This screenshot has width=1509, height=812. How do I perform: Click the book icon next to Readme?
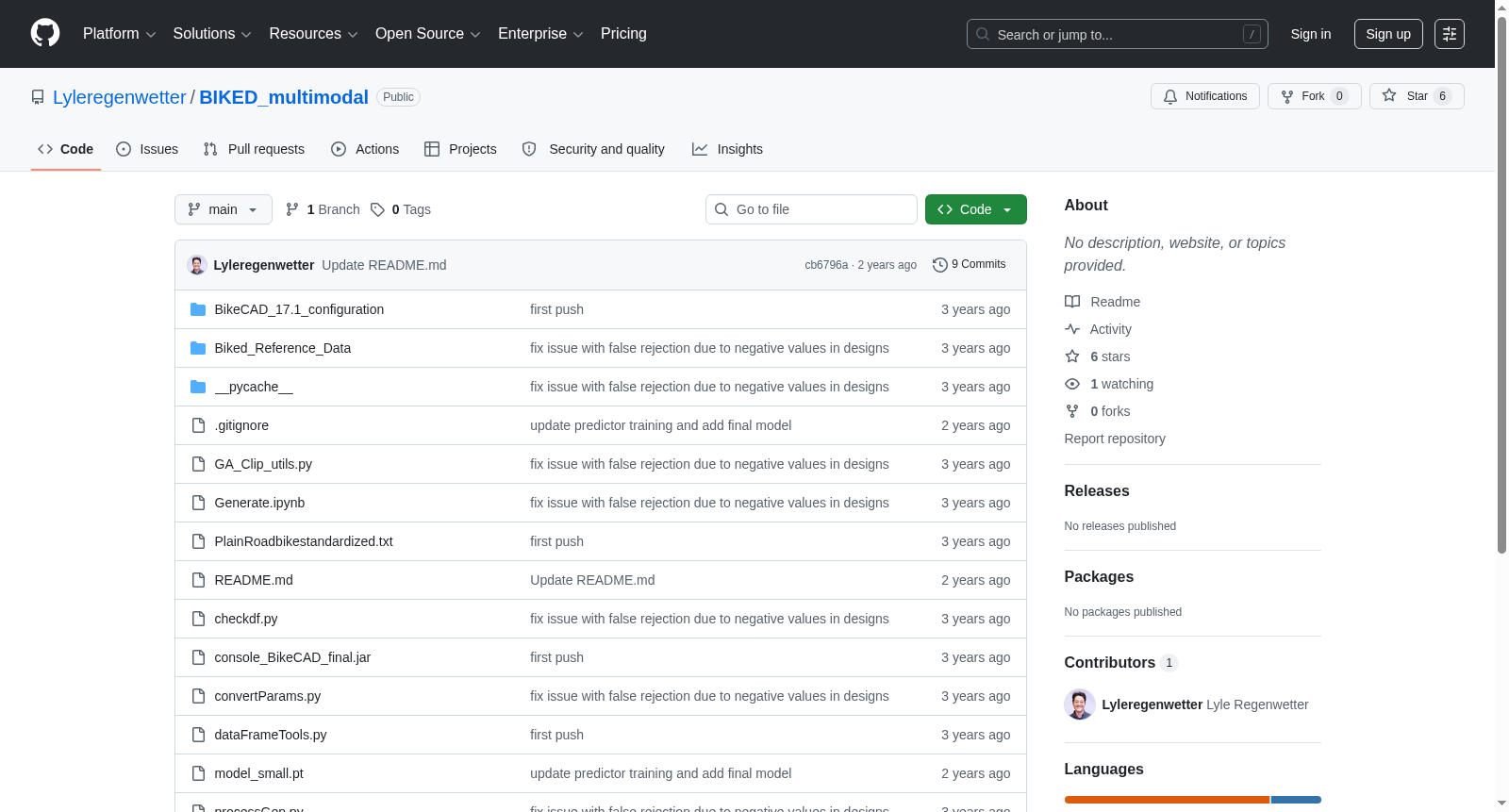[x=1072, y=302]
